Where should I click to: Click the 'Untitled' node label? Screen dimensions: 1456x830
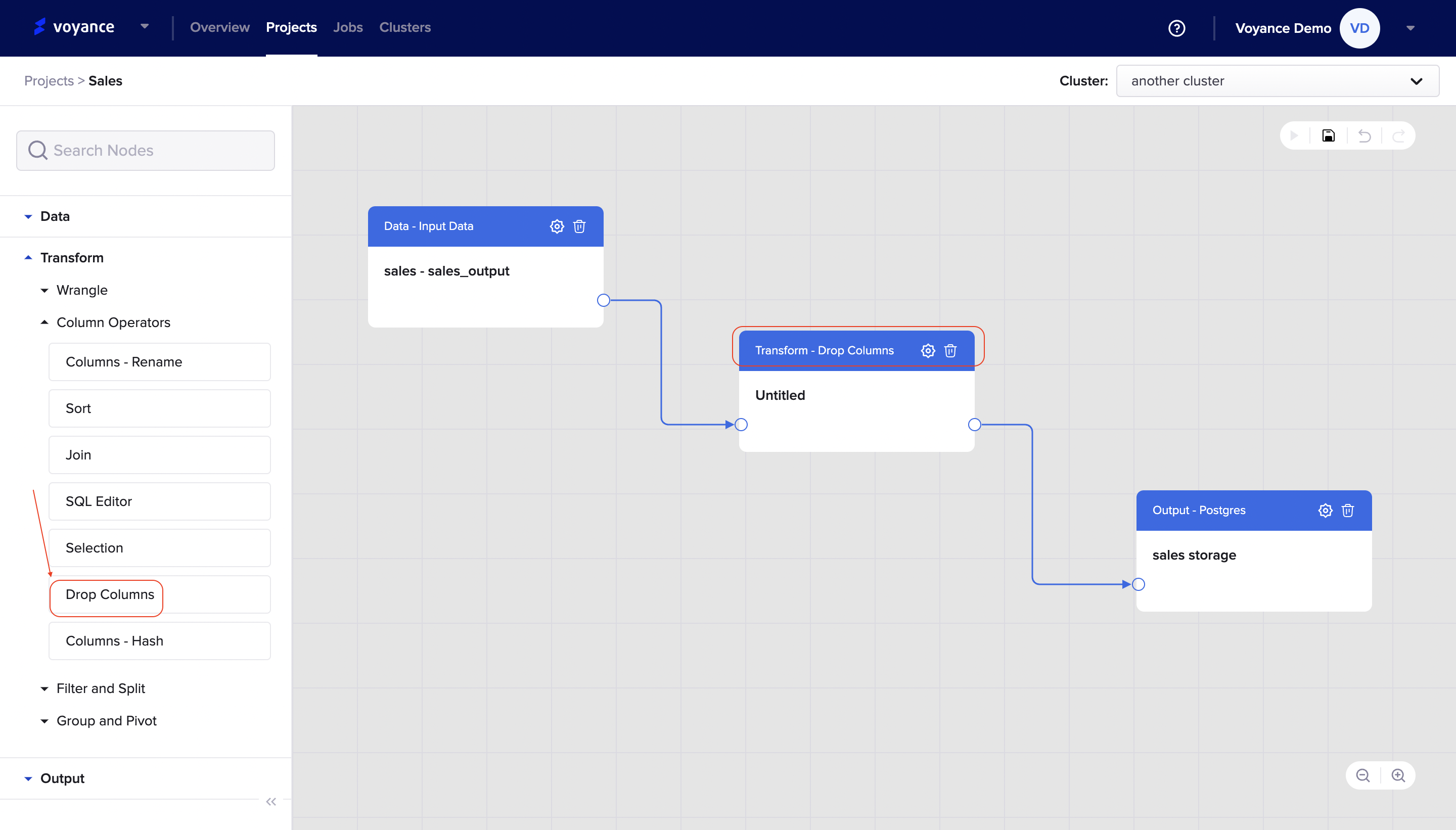[780, 395]
